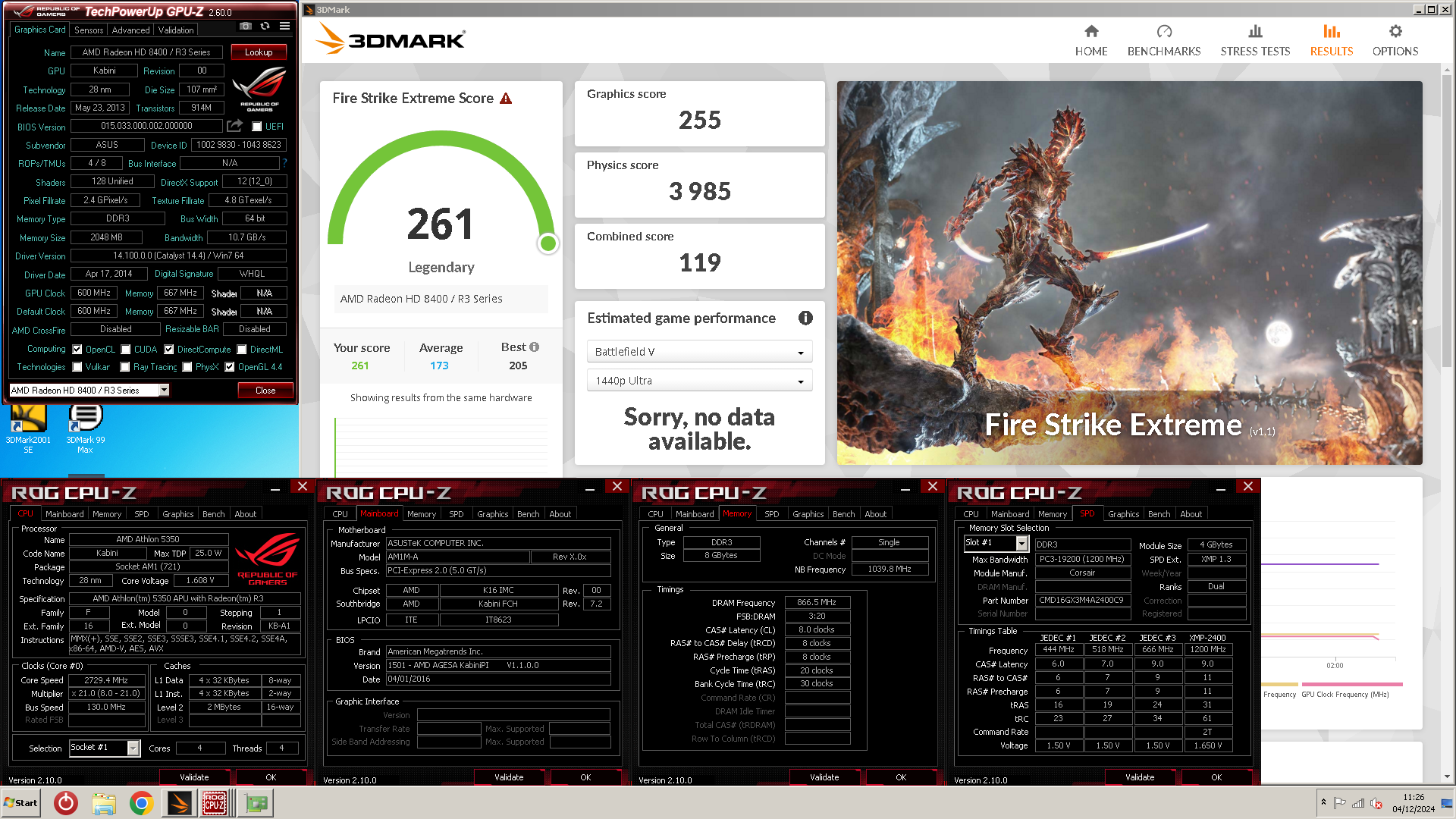Viewport: 1456px width, 819px height.
Task: Go to 3DMark Home
Action: pyautogui.click(x=1091, y=41)
